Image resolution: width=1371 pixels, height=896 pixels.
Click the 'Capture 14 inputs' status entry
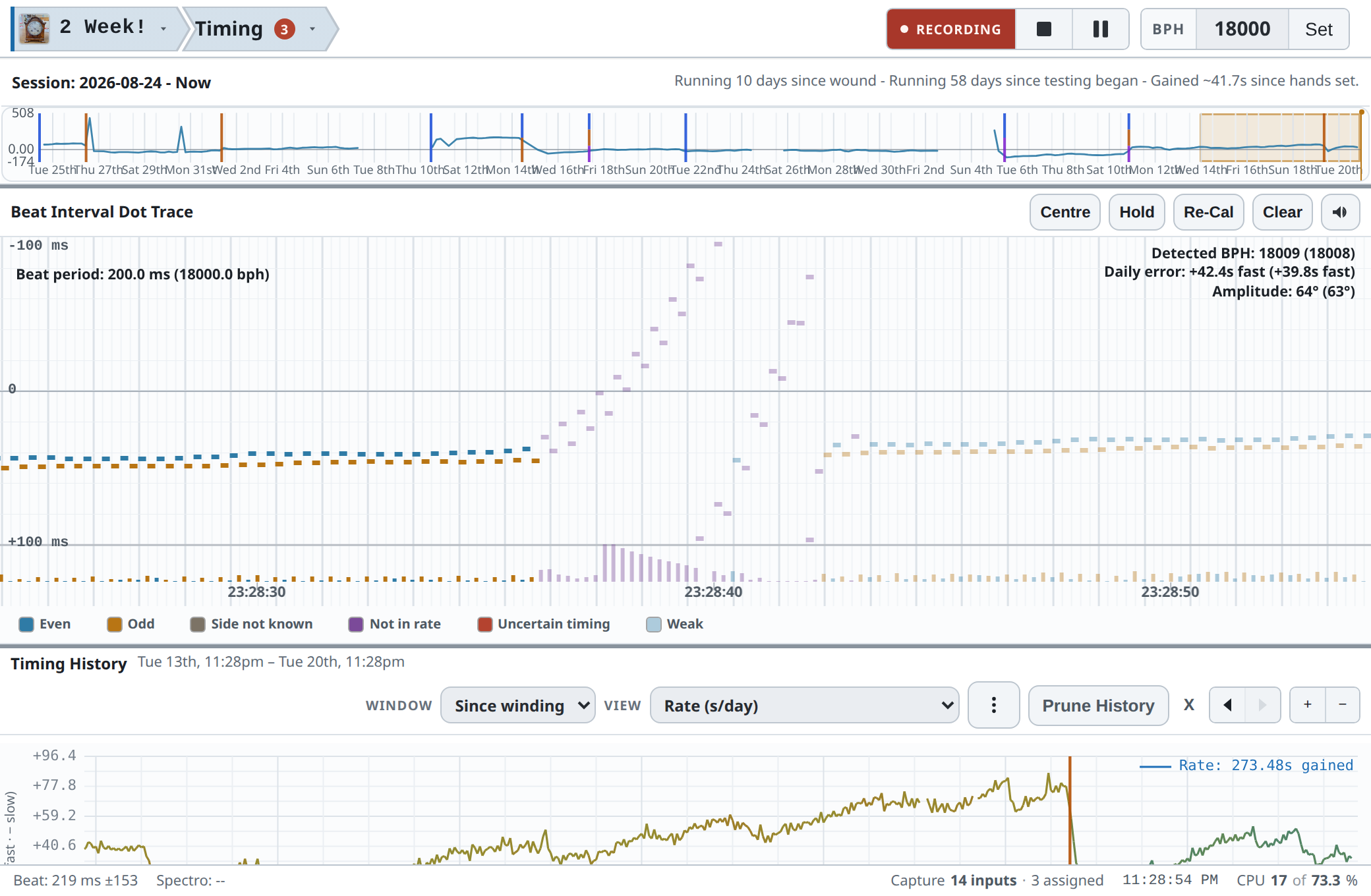(x=953, y=880)
